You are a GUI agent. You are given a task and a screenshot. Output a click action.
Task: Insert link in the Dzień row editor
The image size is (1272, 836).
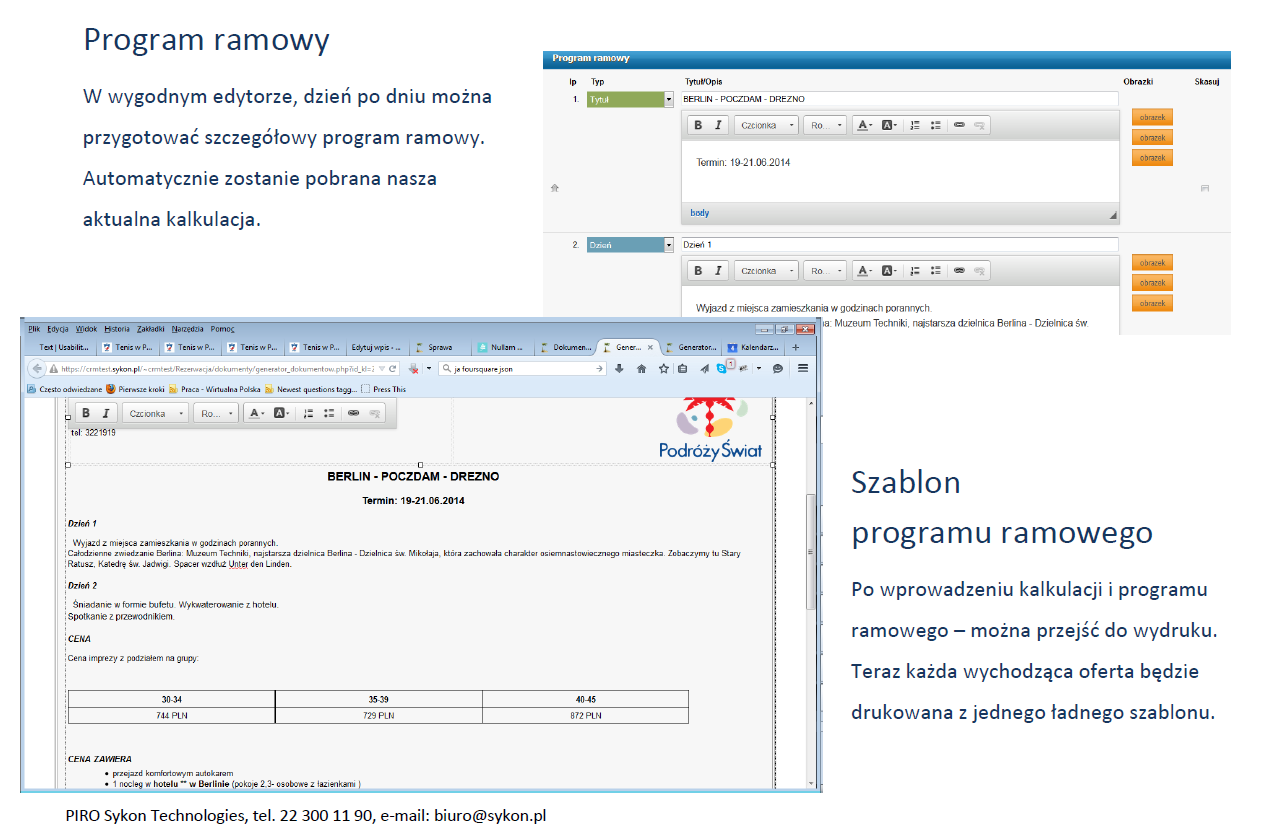tap(959, 270)
